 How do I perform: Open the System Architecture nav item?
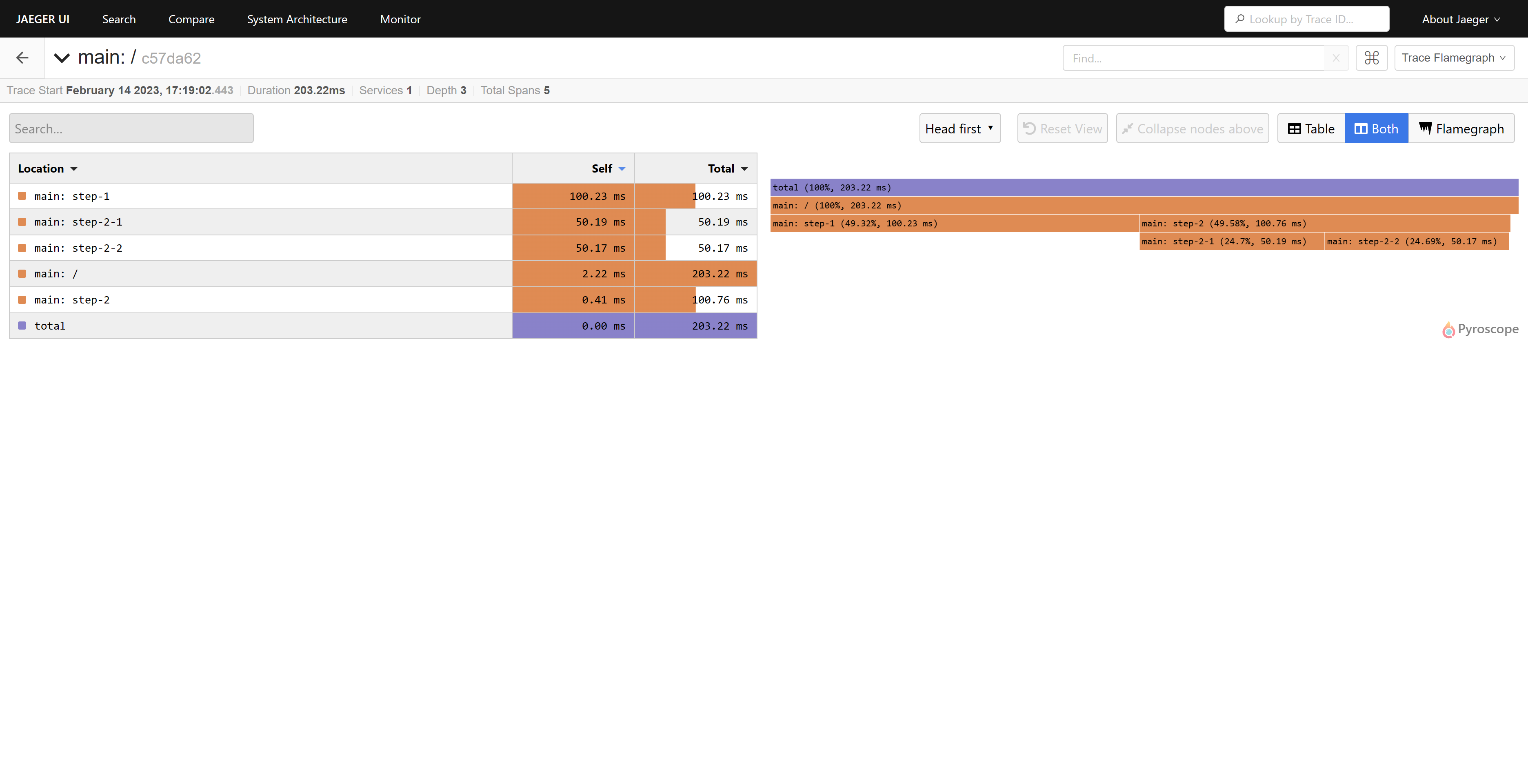click(x=297, y=19)
